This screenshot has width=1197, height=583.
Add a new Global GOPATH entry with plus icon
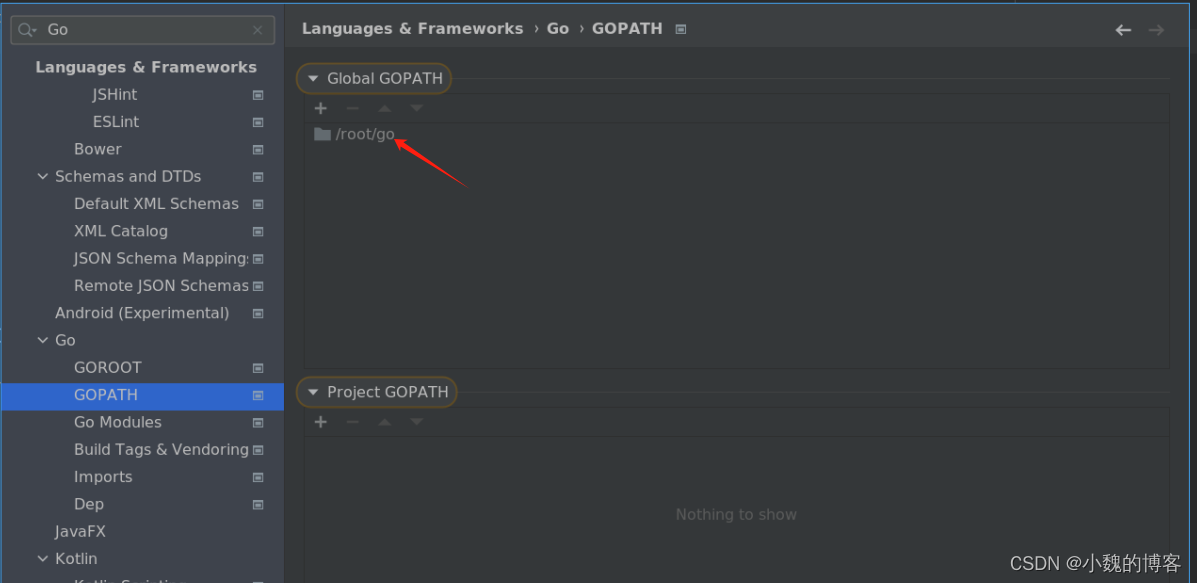(320, 108)
